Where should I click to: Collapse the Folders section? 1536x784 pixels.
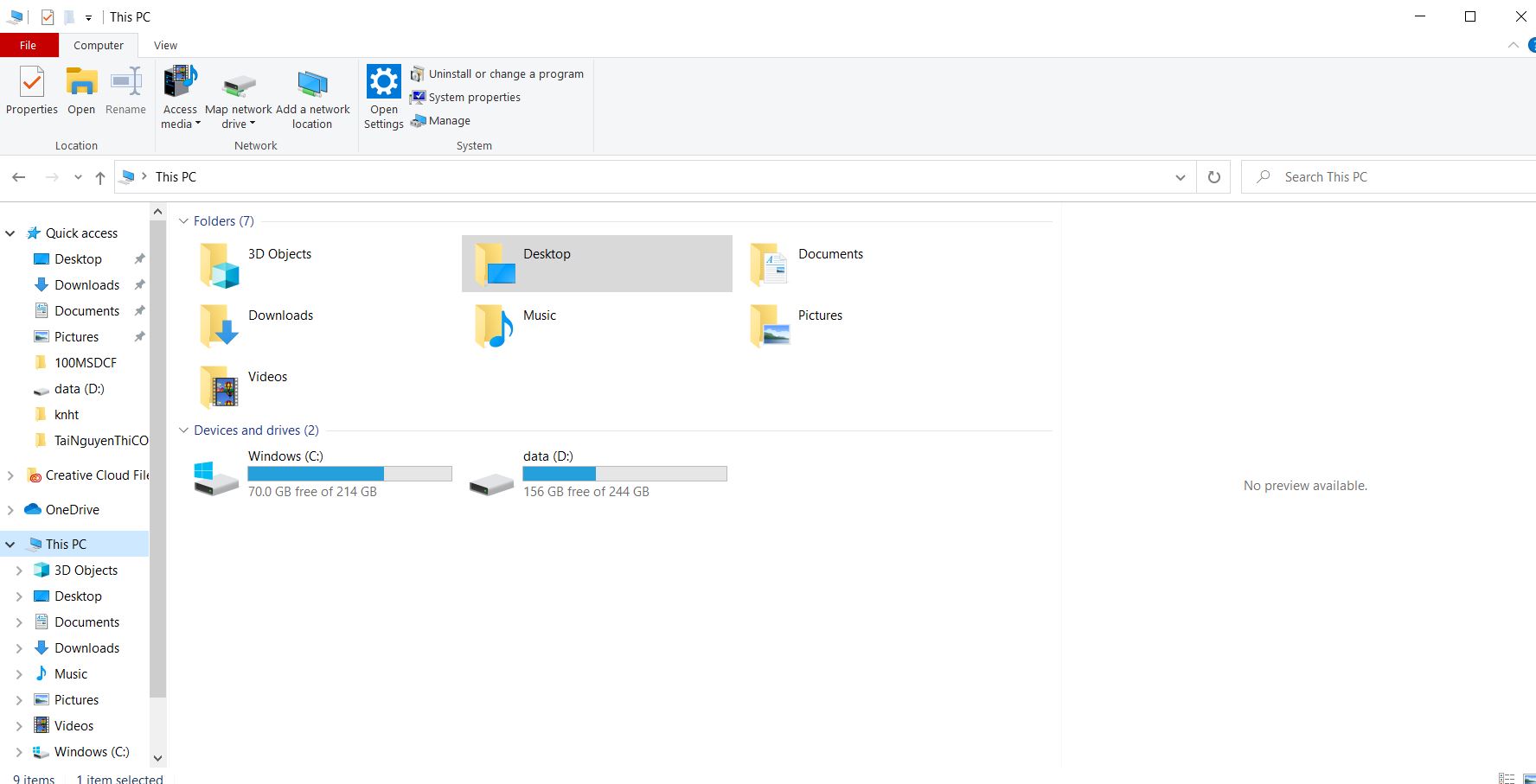pyautogui.click(x=184, y=220)
